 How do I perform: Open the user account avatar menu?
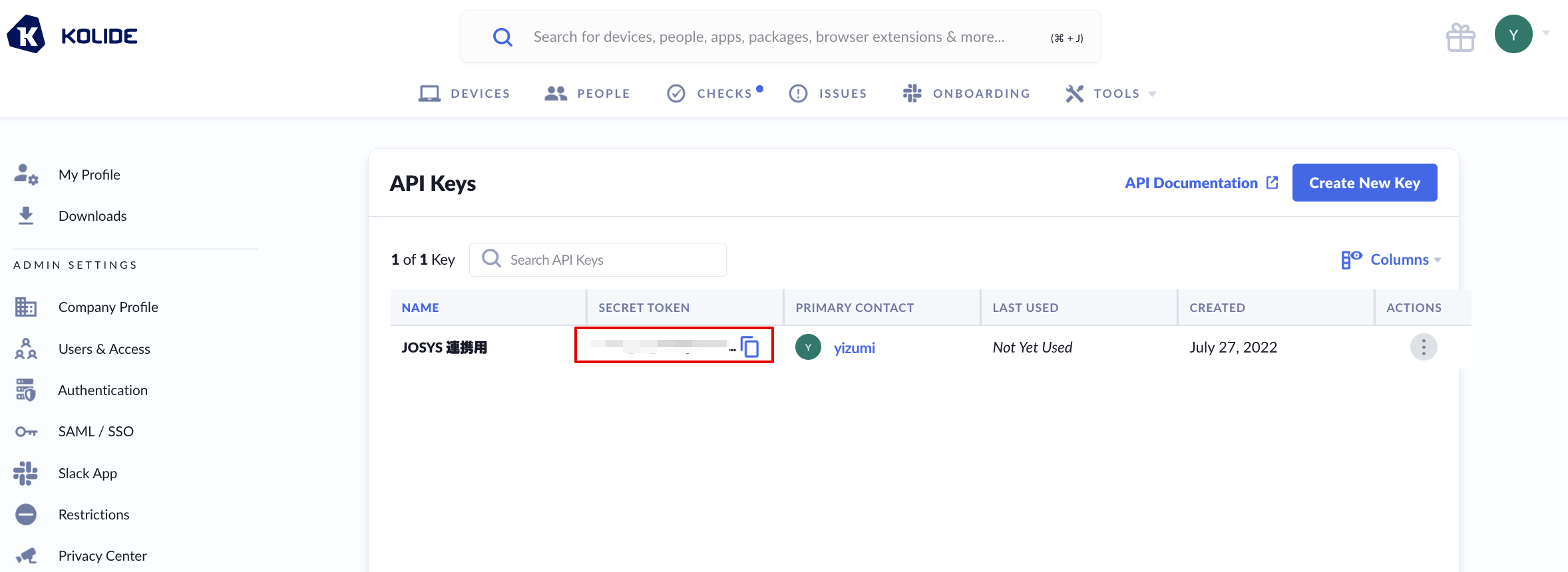click(1513, 35)
